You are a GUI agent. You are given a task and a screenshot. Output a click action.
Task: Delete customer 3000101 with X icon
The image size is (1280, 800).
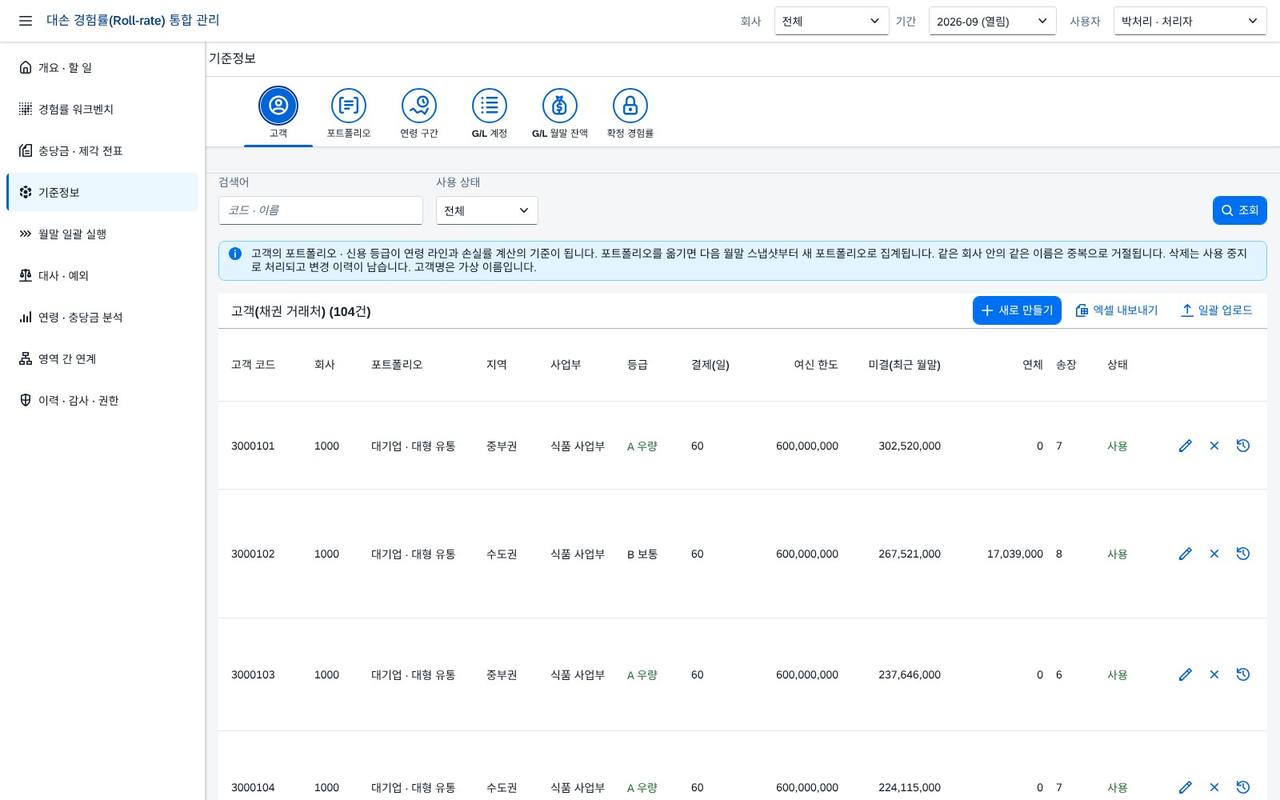[x=1214, y=446]
